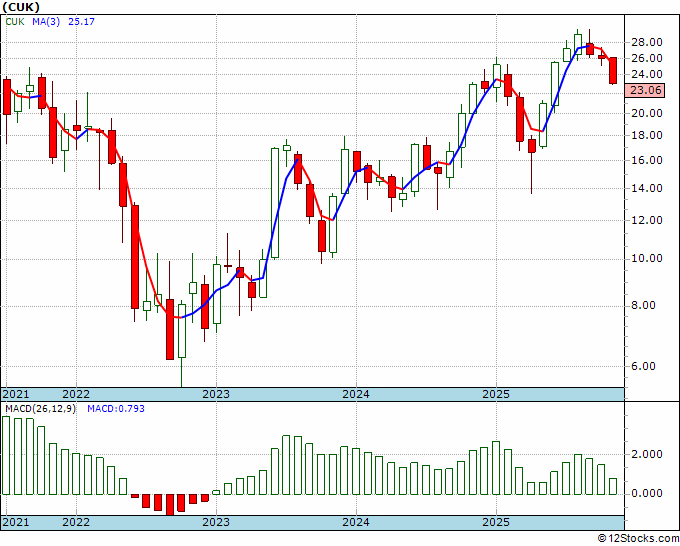This screenshot has width=680, height=546.
Task: Click 2022 on the price chart timeline
Action: pos(76,394)
